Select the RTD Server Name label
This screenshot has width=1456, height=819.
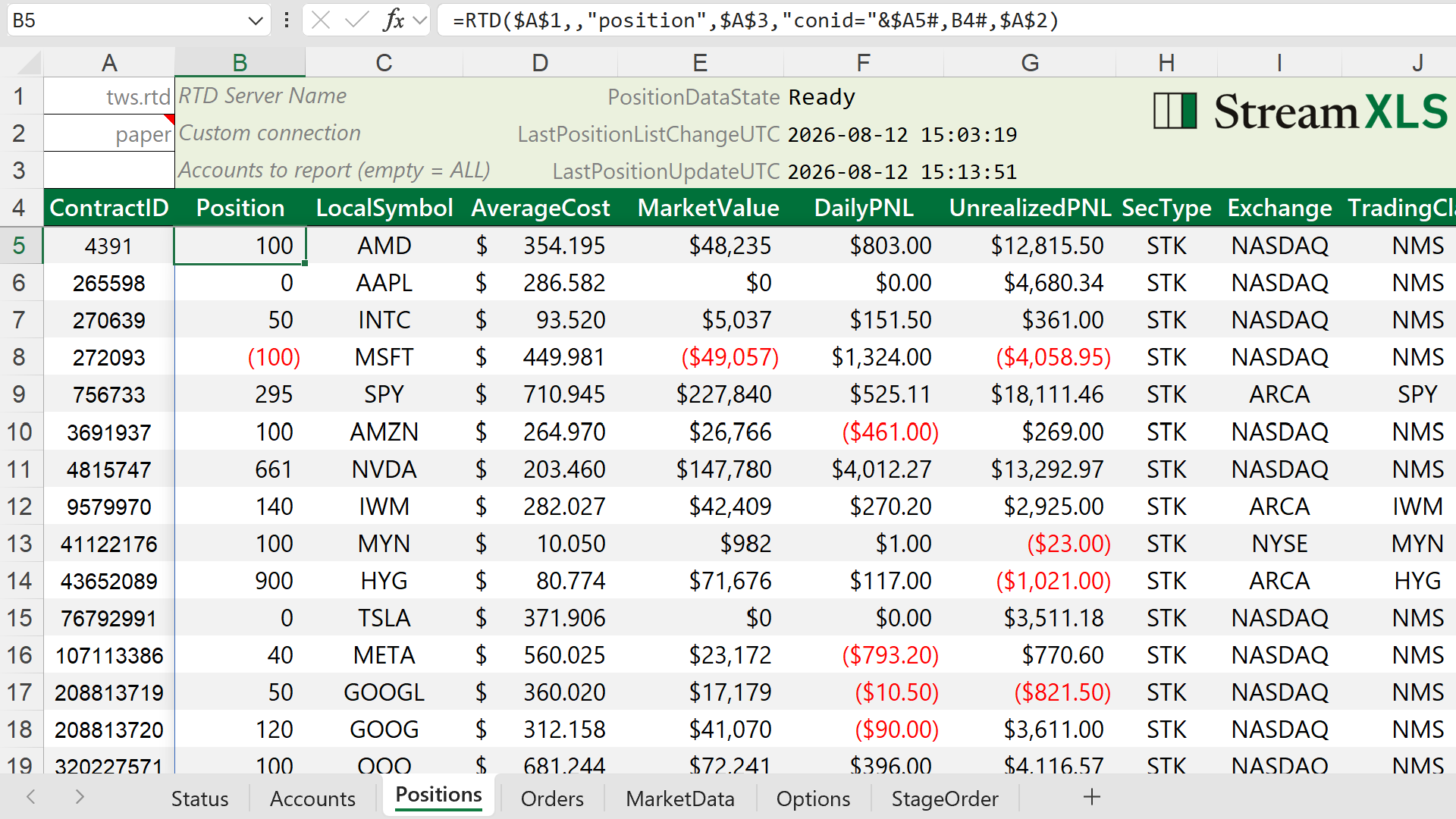pyautogui.click(x=262, y=96)
